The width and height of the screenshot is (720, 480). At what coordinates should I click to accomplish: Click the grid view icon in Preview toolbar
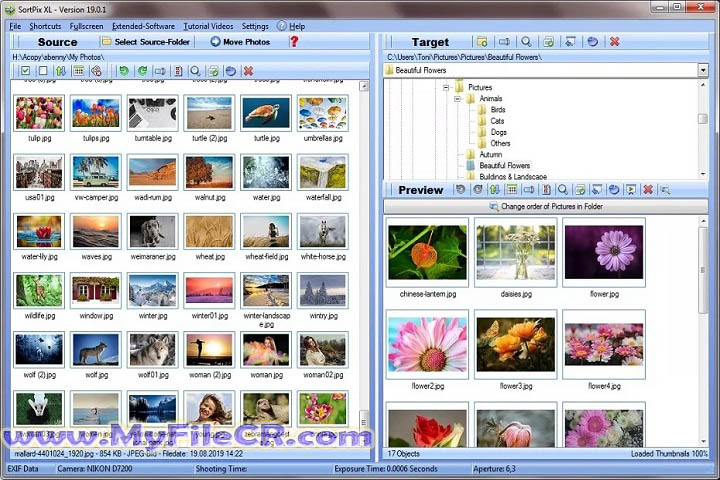[512, 189]
